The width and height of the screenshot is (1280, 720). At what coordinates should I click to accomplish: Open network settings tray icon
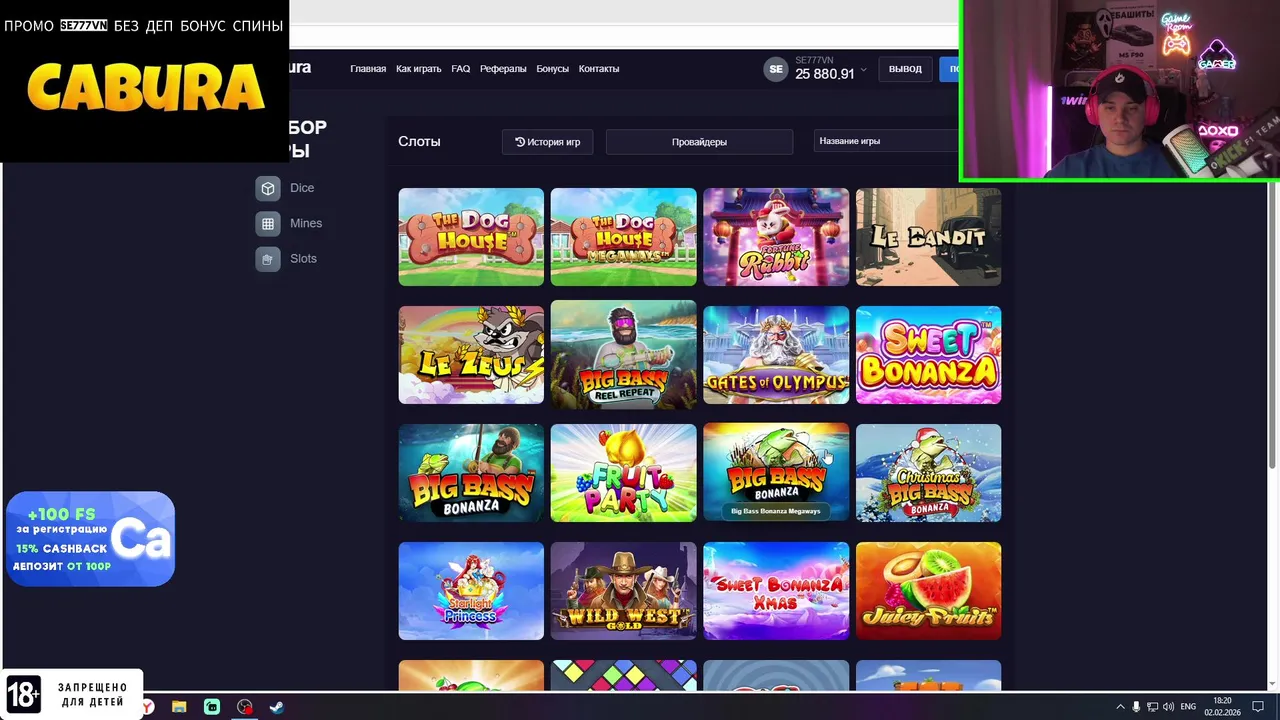[1152, 707]
